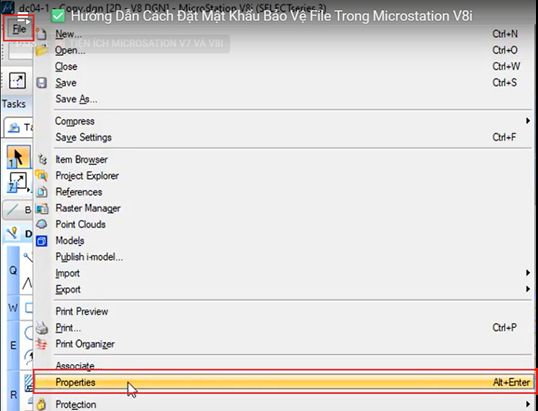Open the Drawing task lightbulb icon

click(12, 233)
